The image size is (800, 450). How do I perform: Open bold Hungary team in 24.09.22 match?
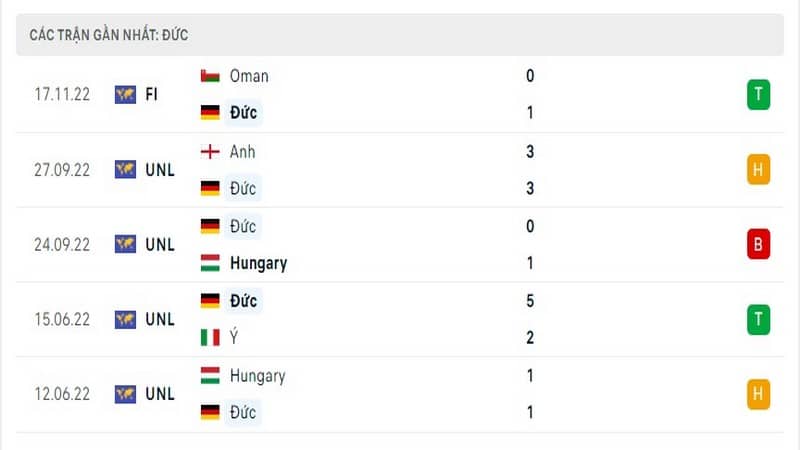pos(259,263)
